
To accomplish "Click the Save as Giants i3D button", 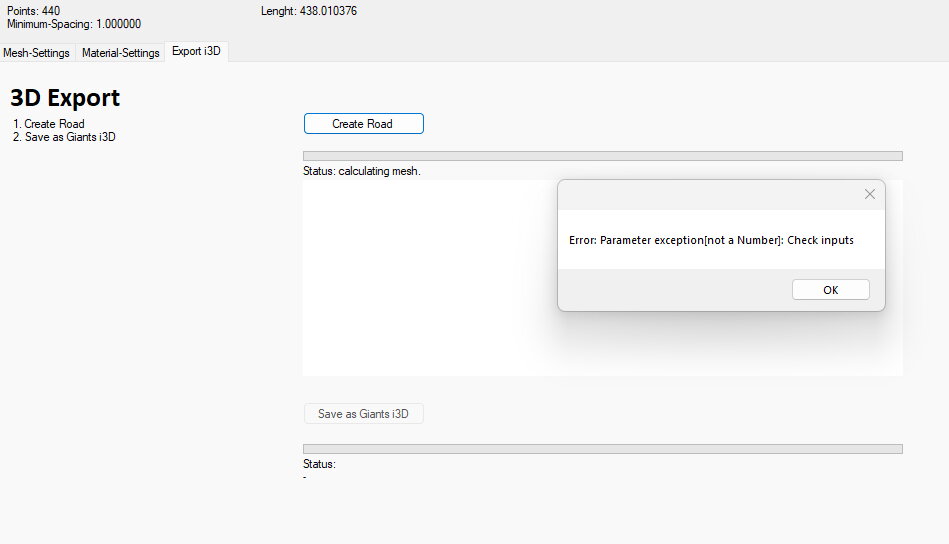I will click(363, 414).
